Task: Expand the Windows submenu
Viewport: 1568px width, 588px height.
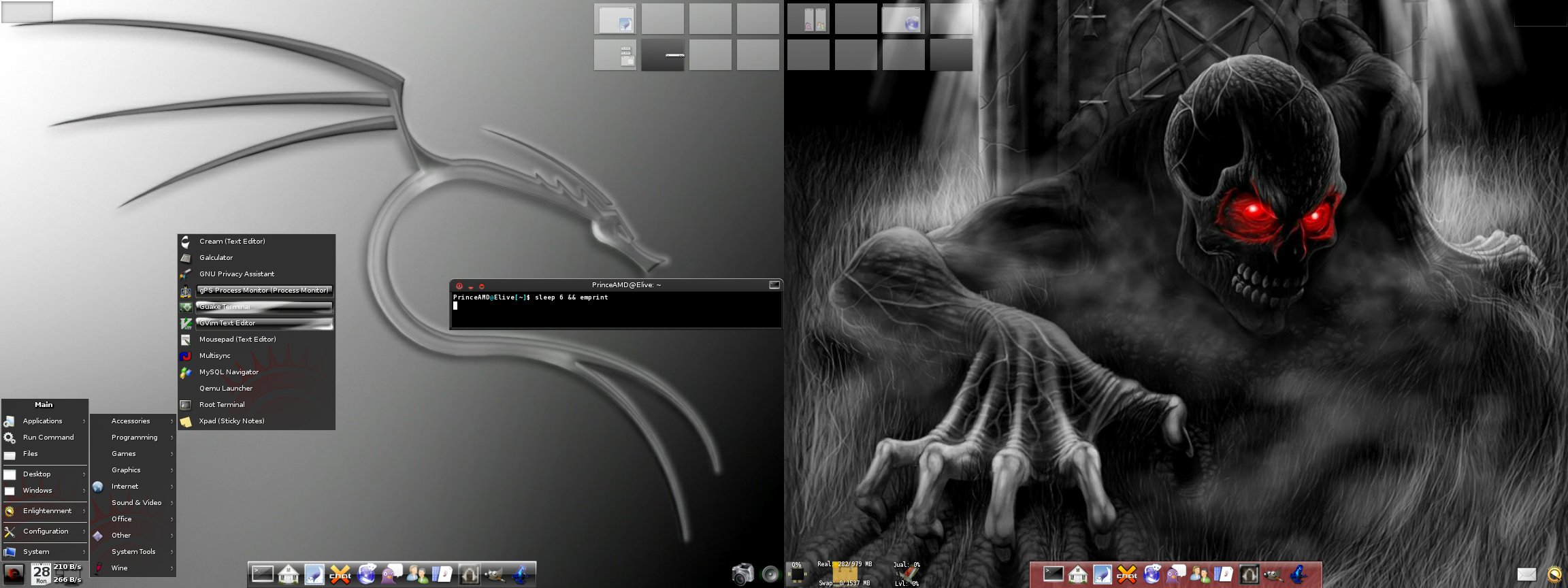Action: pyautogui.click(x=45, y=491)
